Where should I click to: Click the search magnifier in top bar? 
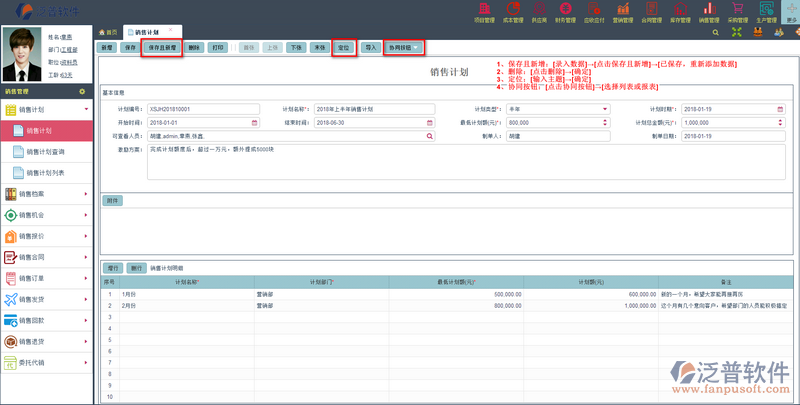[x=714, y=33]
